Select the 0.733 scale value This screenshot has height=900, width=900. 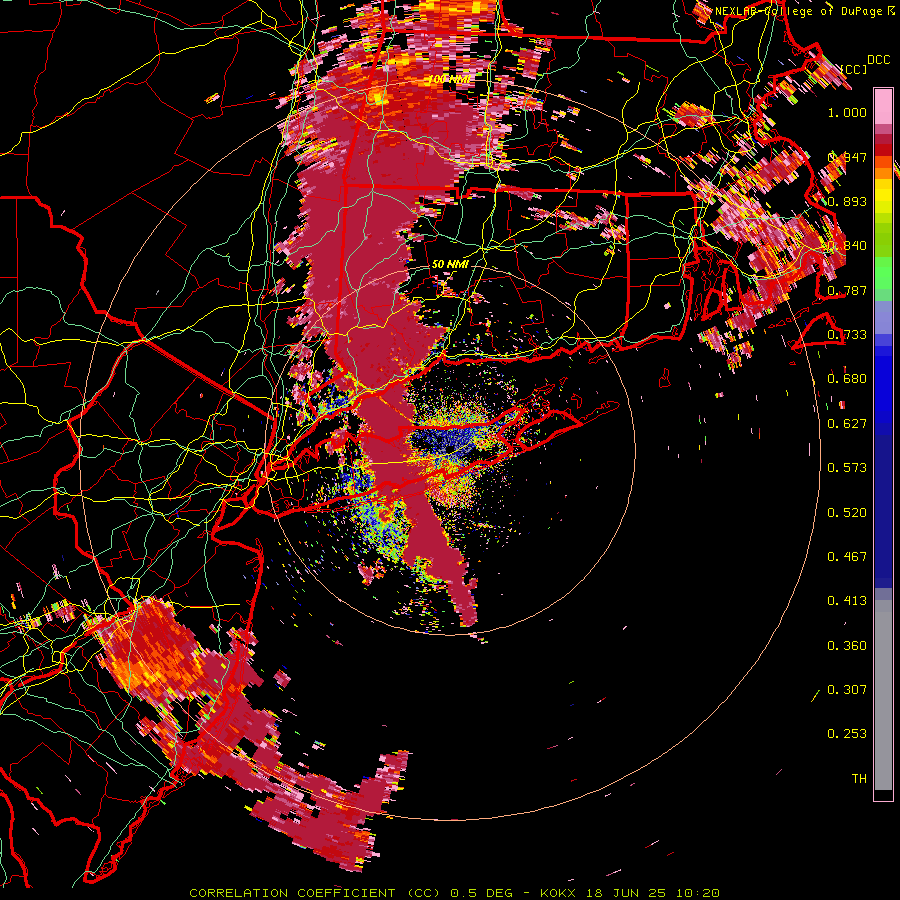click(x=847, y=335)
